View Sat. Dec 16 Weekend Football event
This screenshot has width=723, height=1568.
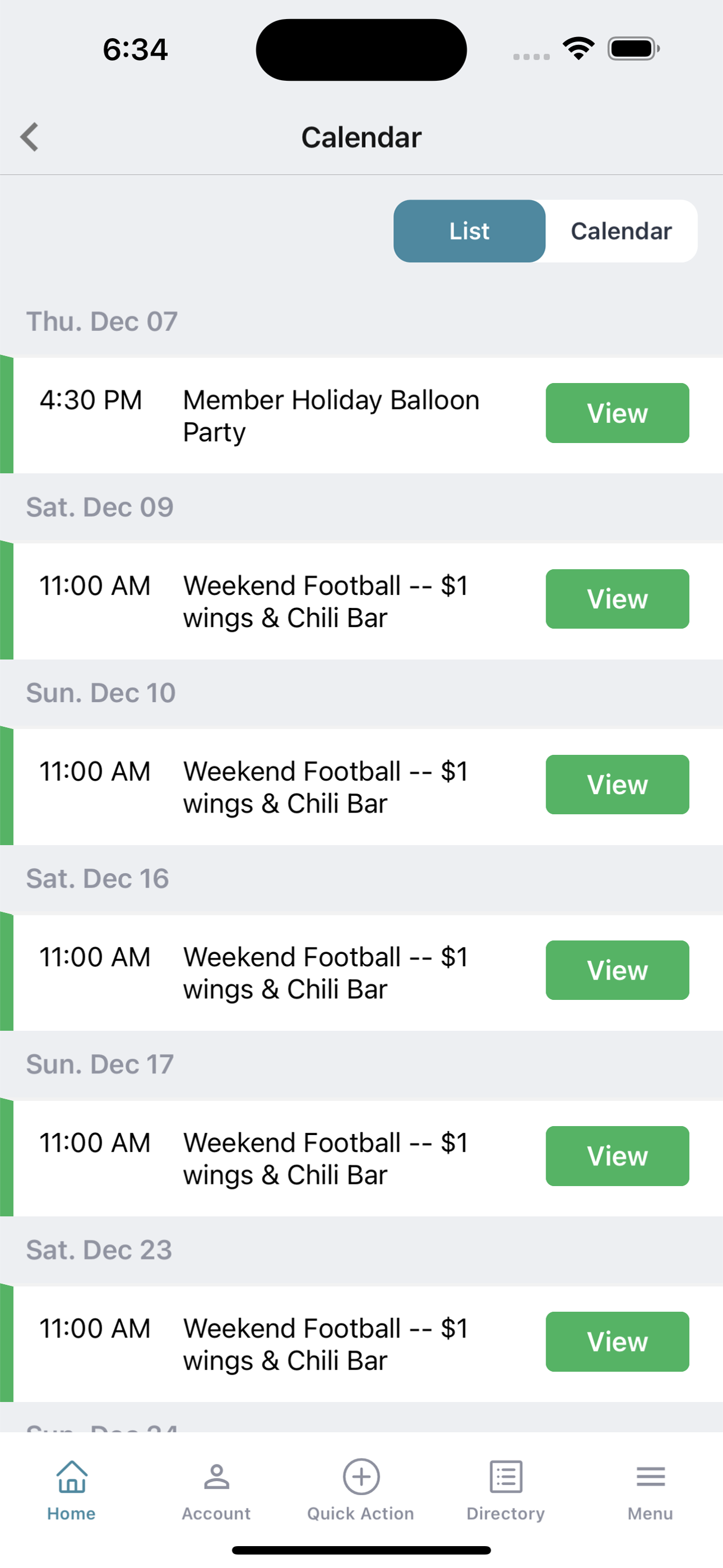pos(617,970)
